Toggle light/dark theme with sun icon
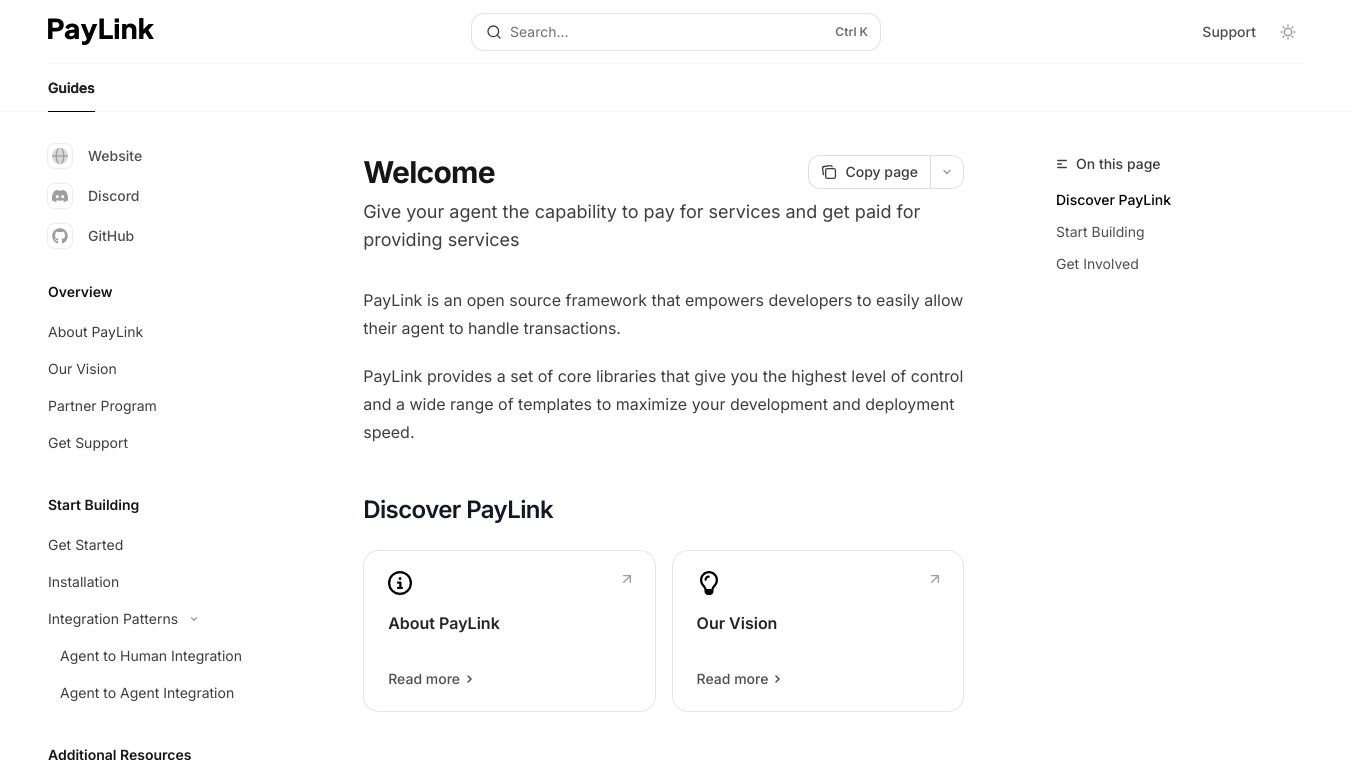The height and width of the screenshot is (760, 1352). coord(1288,32)
